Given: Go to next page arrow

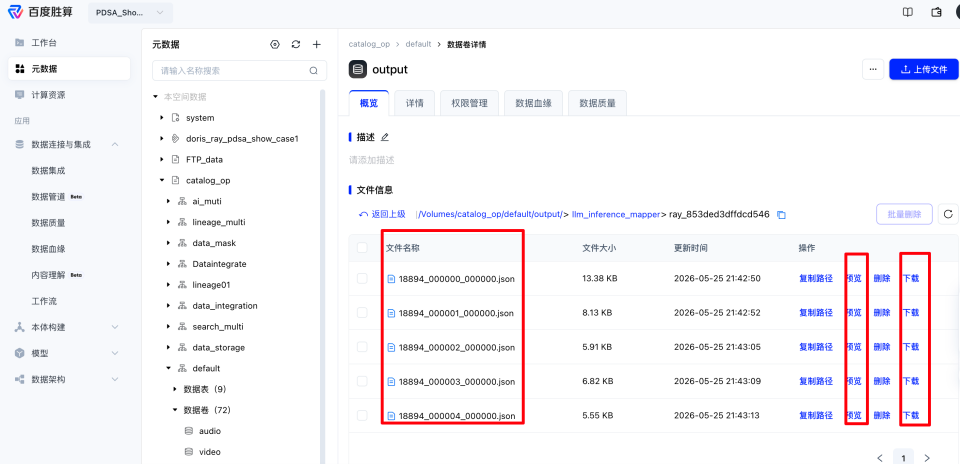Looking at the screenshot, I should (927, 457).
